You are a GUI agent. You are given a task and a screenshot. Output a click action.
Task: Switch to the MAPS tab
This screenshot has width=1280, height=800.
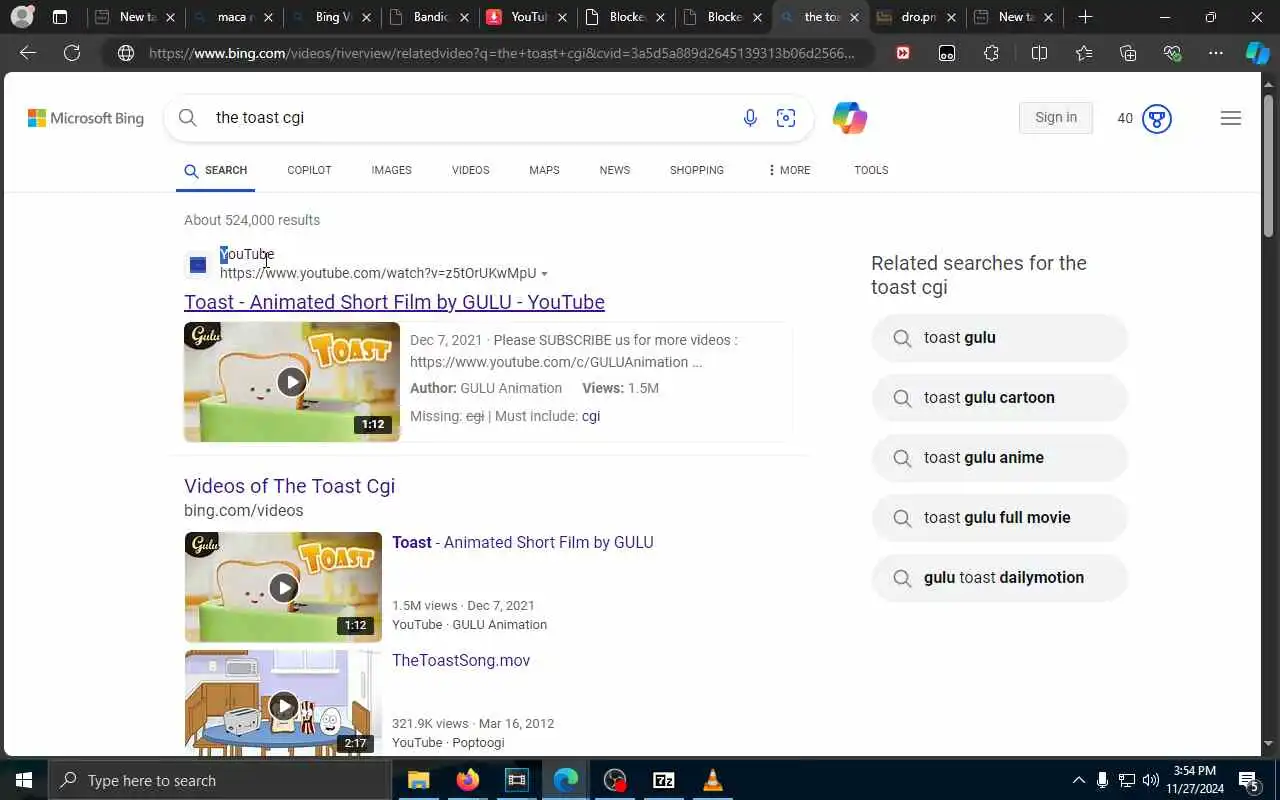coord(544,170)
